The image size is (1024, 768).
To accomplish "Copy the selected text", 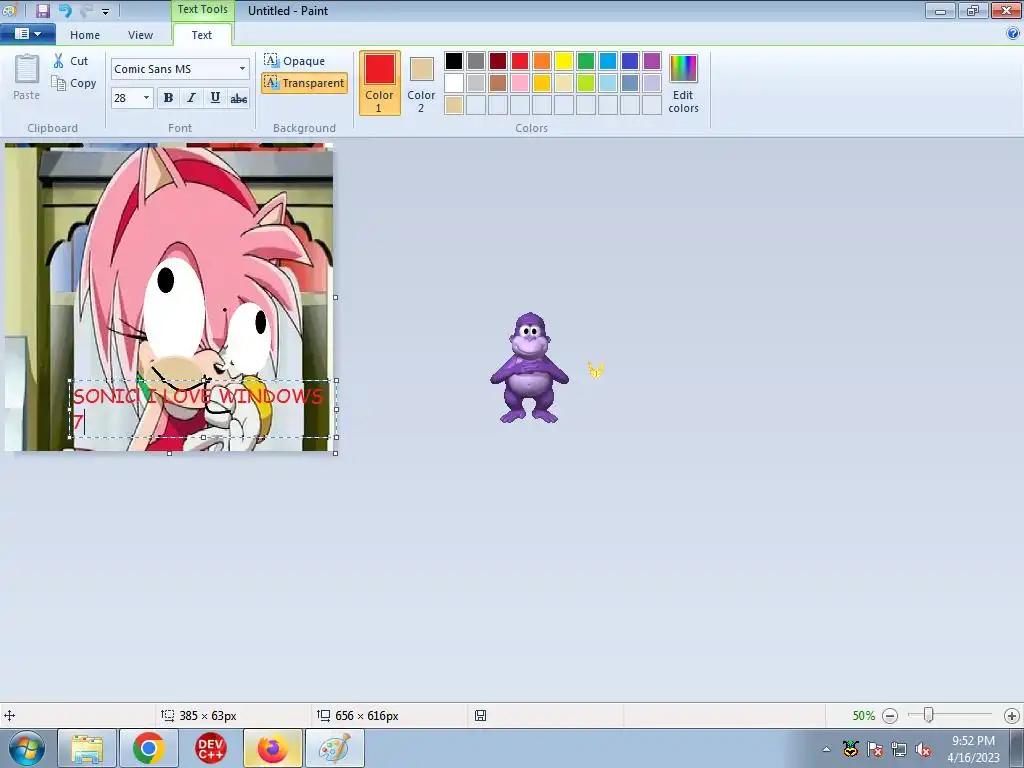I will pyautogui.click(x=74, y=83).
